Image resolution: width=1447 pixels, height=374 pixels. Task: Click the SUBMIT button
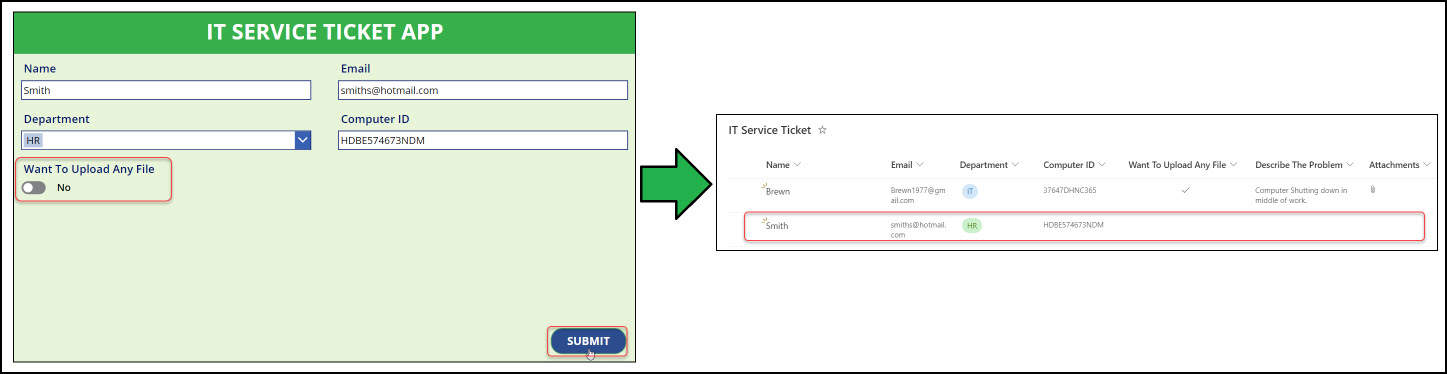pyautogui.click(x=588, y=341)
